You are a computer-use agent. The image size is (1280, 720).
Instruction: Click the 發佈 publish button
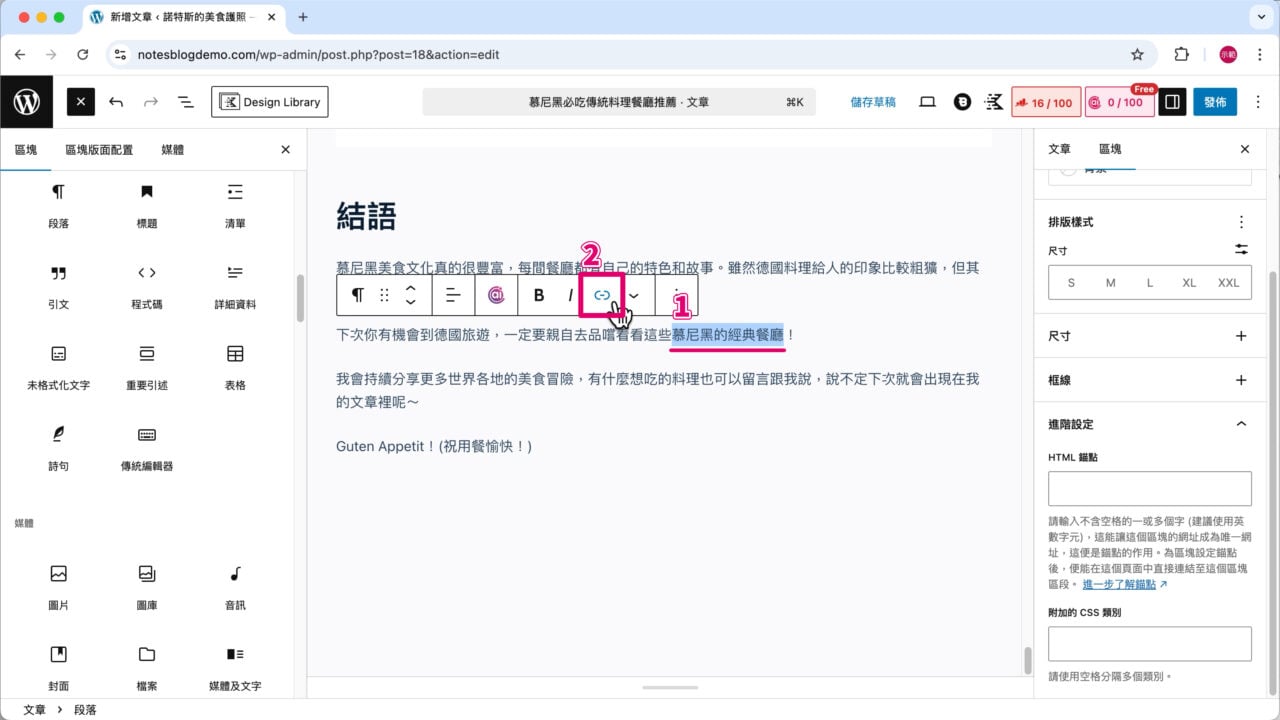1215,101
